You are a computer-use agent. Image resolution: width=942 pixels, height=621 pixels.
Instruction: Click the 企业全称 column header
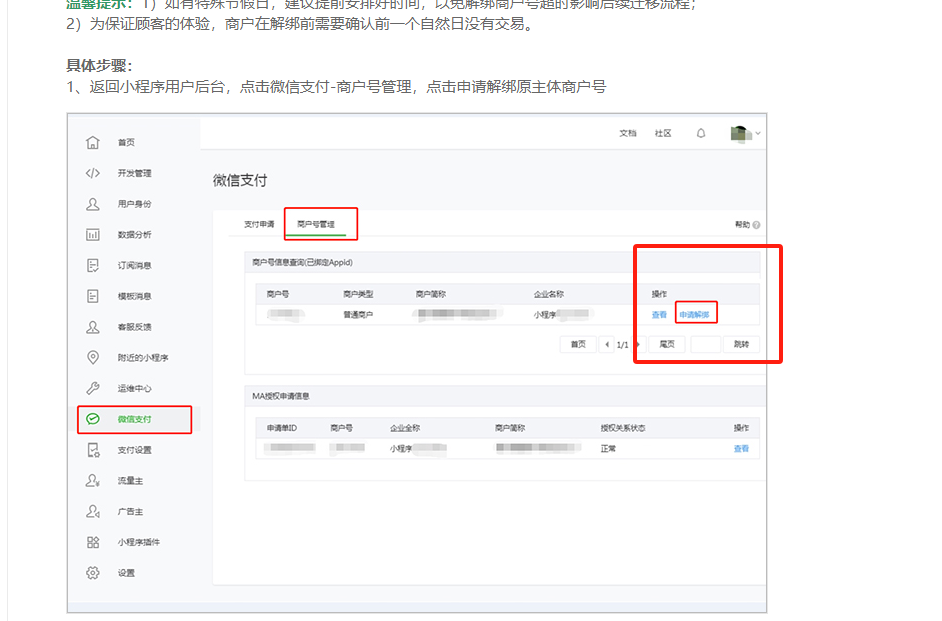click(405, 428)
